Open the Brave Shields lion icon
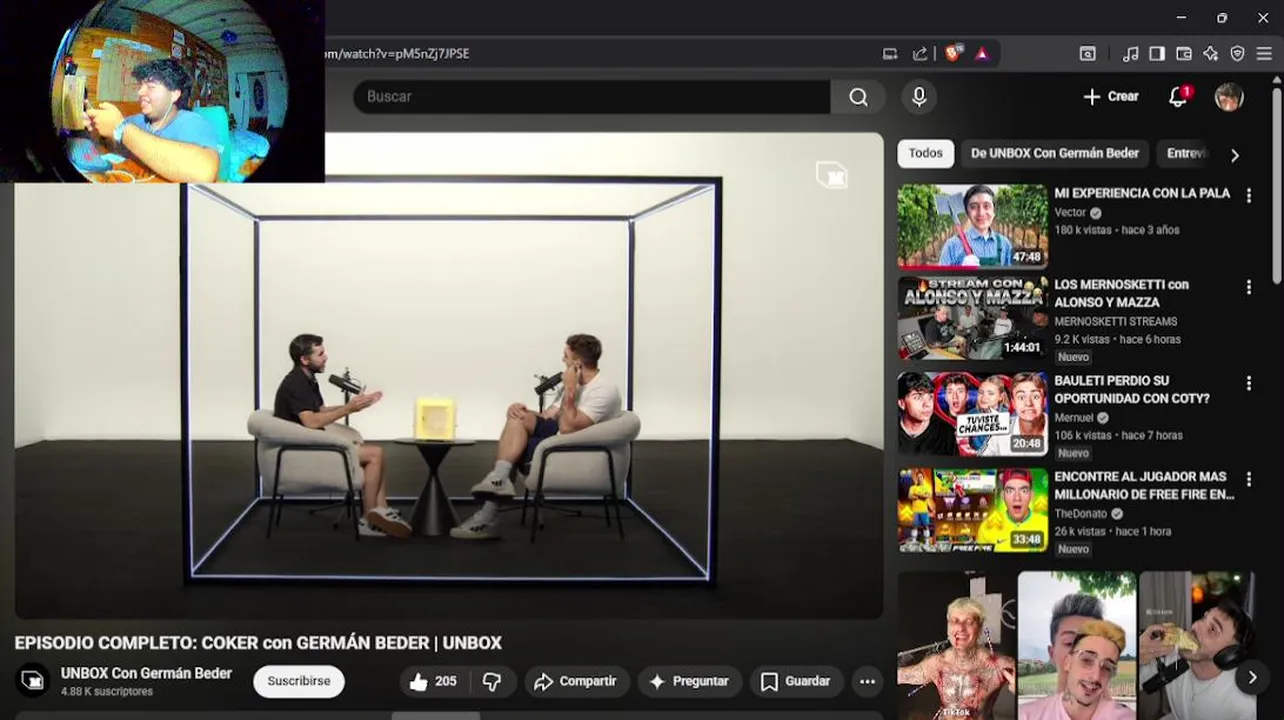Screen dimensions: 1284x720 [x=953, y=54]
